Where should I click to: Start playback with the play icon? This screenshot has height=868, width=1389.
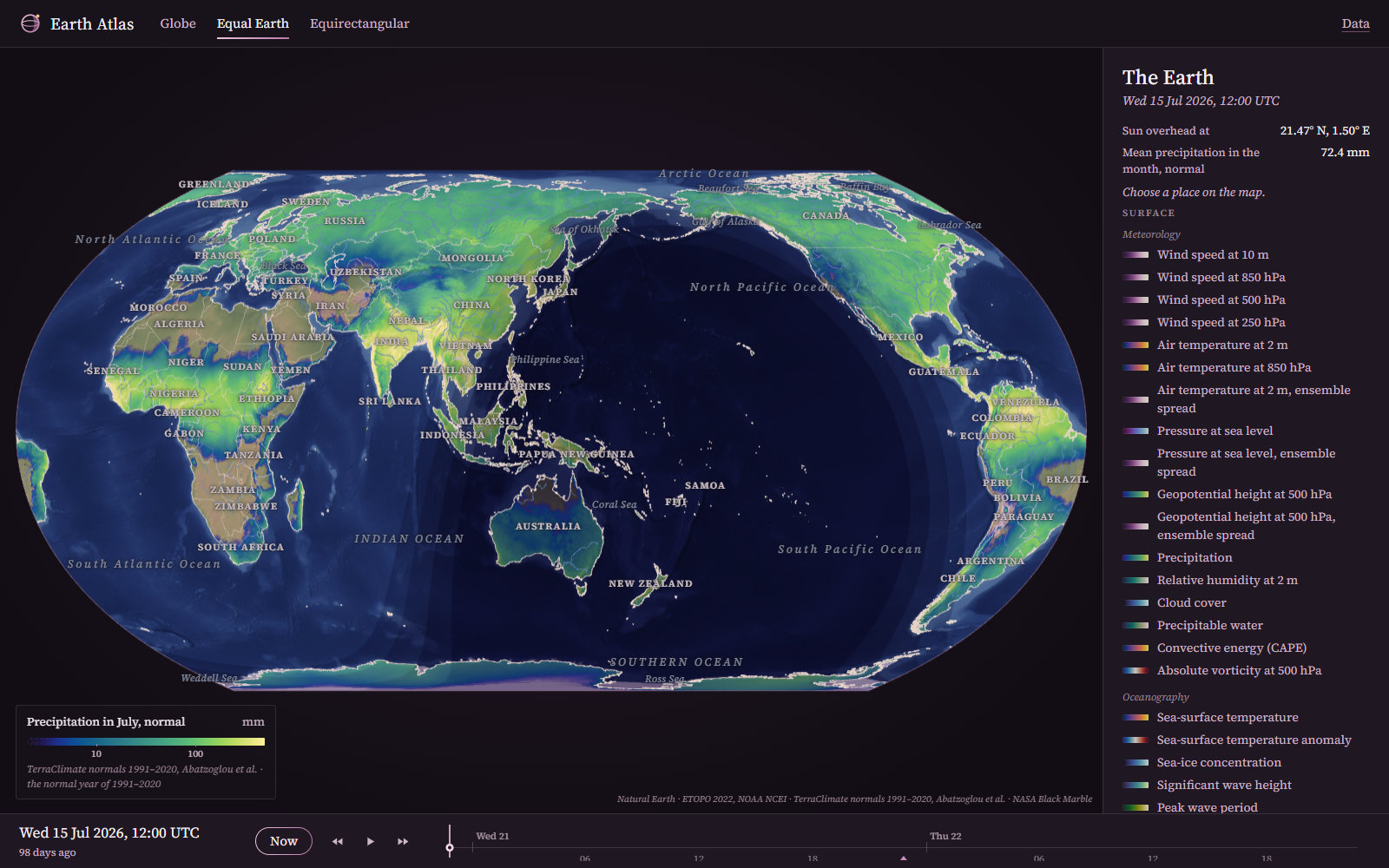coord(371,841)
